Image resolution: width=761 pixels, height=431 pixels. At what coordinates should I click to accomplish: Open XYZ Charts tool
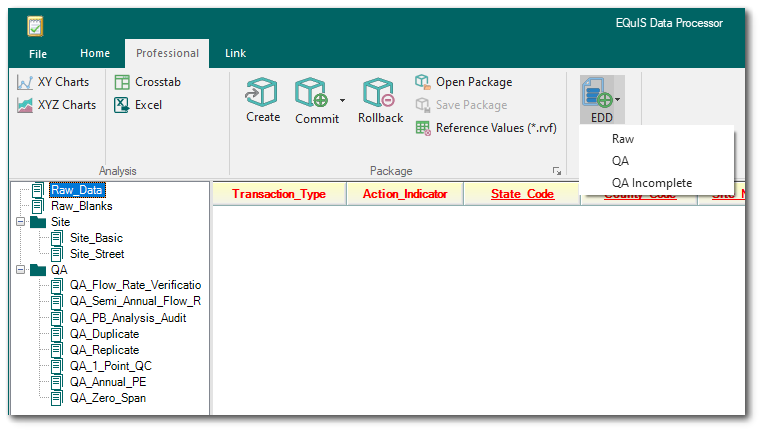pos(26,105)
